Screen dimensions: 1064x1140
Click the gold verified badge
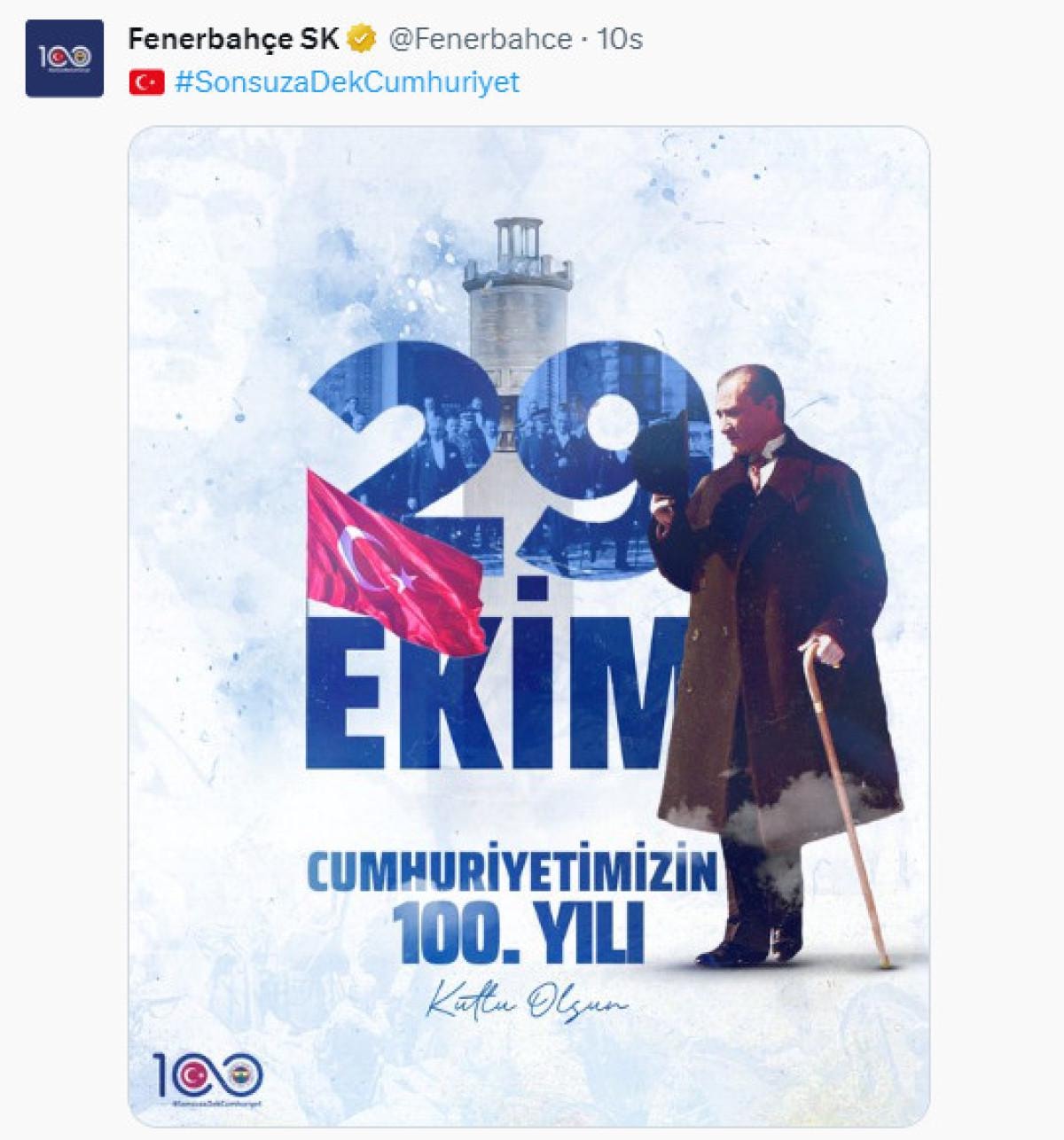tap(360, 39)
